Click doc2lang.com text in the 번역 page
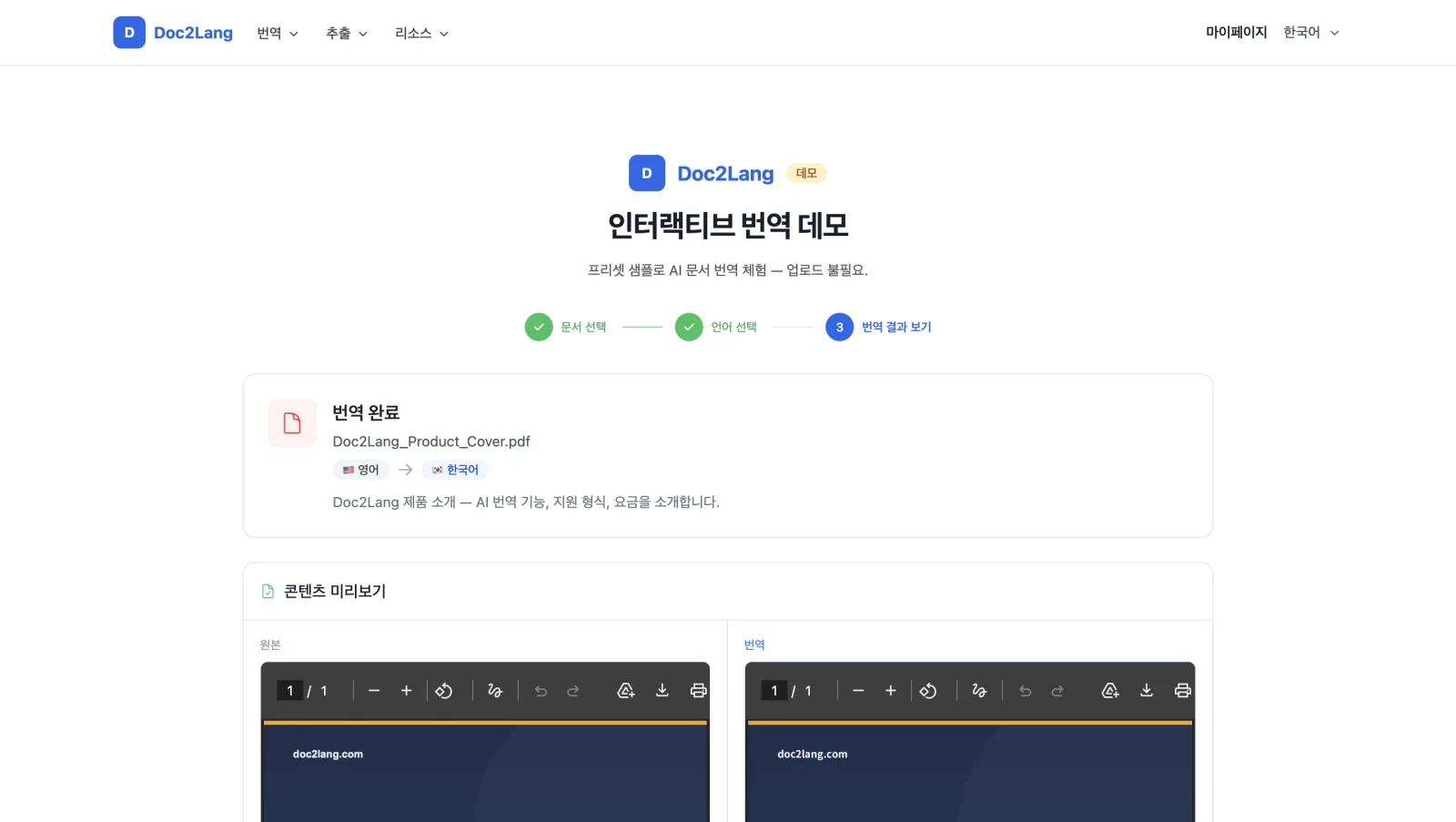The image size is (1456, 822). pyautogui.click(x=813, y=754)
